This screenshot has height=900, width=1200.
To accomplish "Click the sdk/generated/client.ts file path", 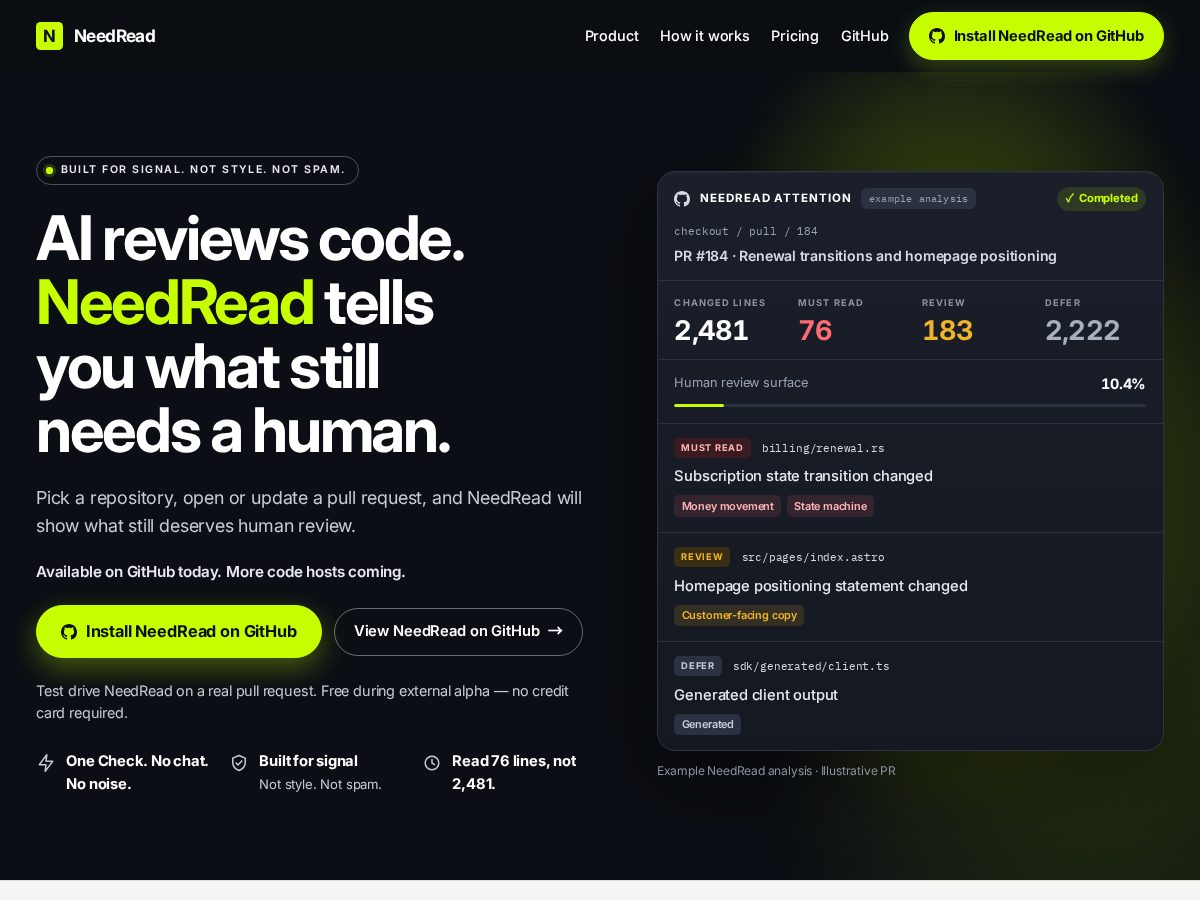I will point(811,666).
